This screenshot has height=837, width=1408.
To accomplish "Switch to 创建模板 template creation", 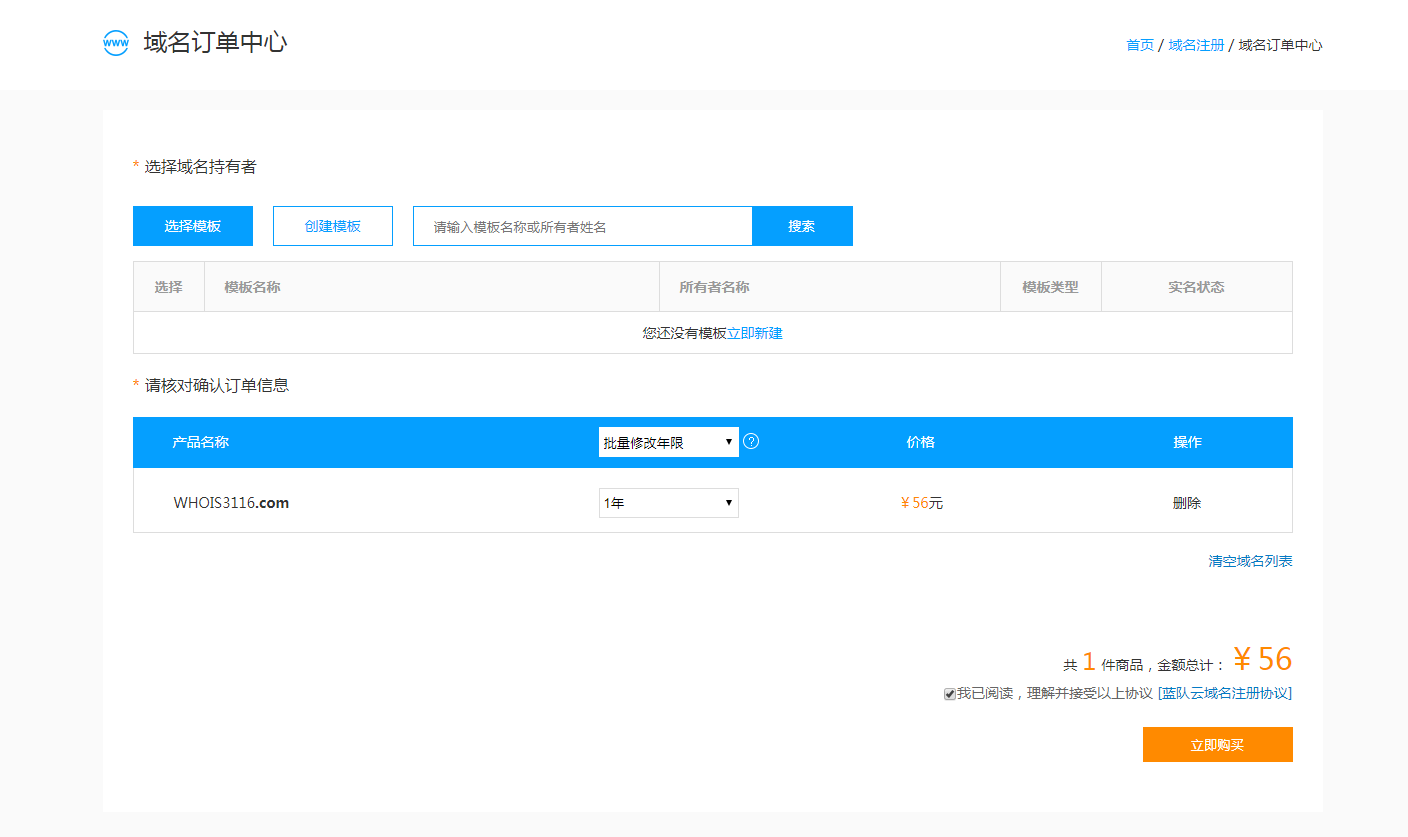I will click(x=332, y=225).
